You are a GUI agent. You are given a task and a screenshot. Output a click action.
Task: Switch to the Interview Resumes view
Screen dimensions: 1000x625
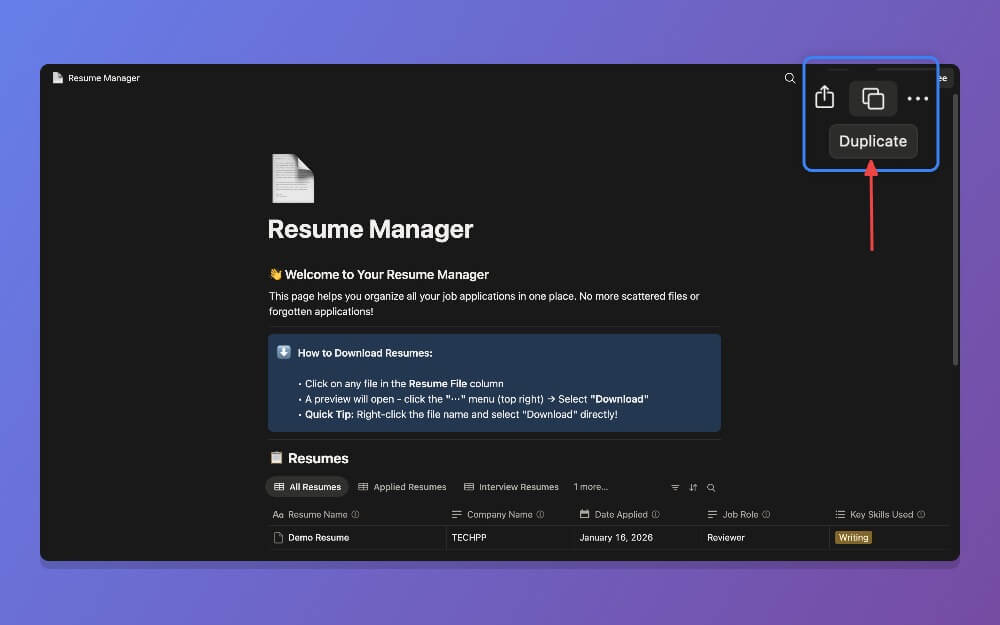pos(511,487)
